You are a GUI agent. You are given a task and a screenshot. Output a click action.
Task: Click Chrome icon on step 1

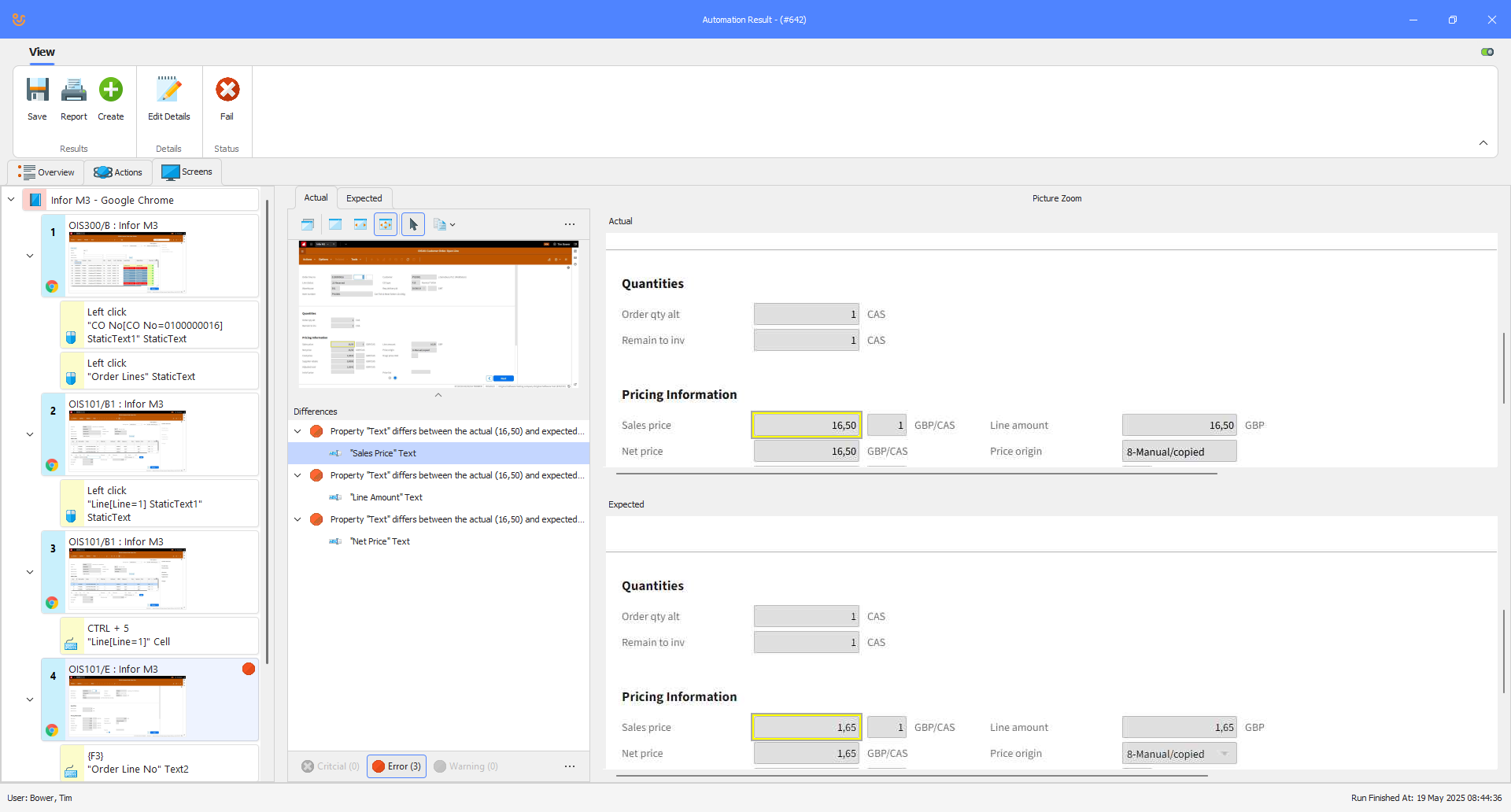(x=52, y=286)
